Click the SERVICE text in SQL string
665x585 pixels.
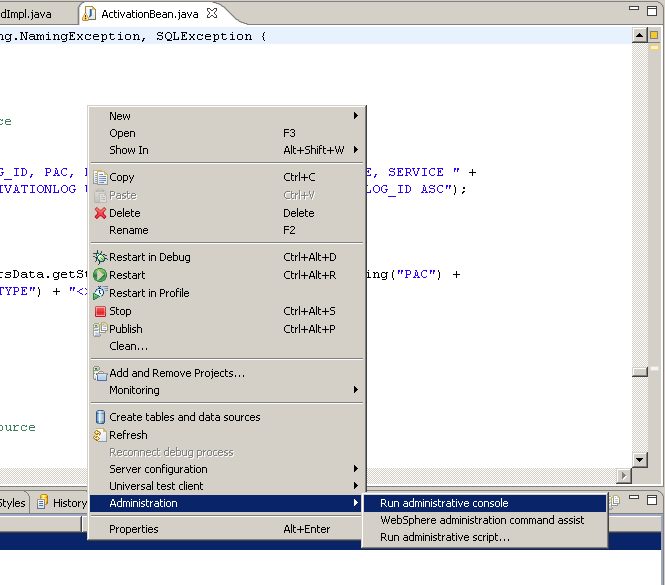point(416,172)
